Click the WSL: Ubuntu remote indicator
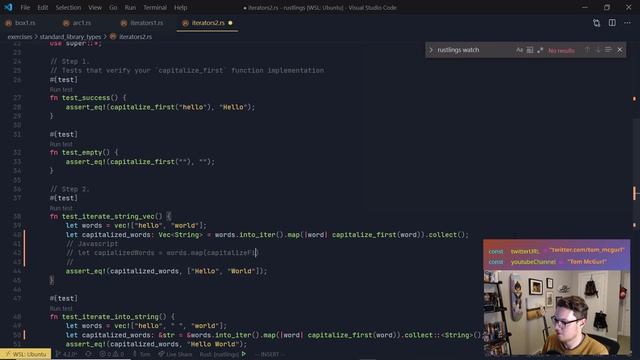The height and width of the screenshot is (360, 640). coord(26,354)
